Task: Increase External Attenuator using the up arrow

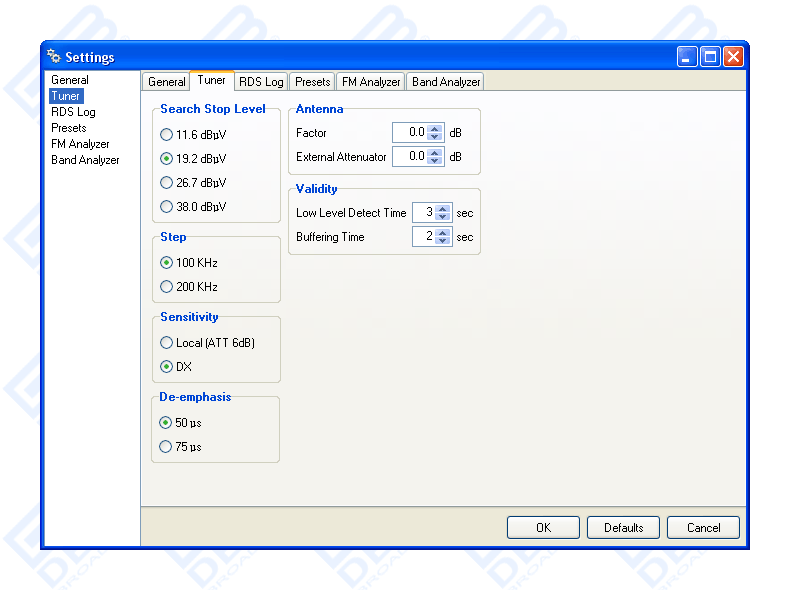Action: click(x=435, y=153)
